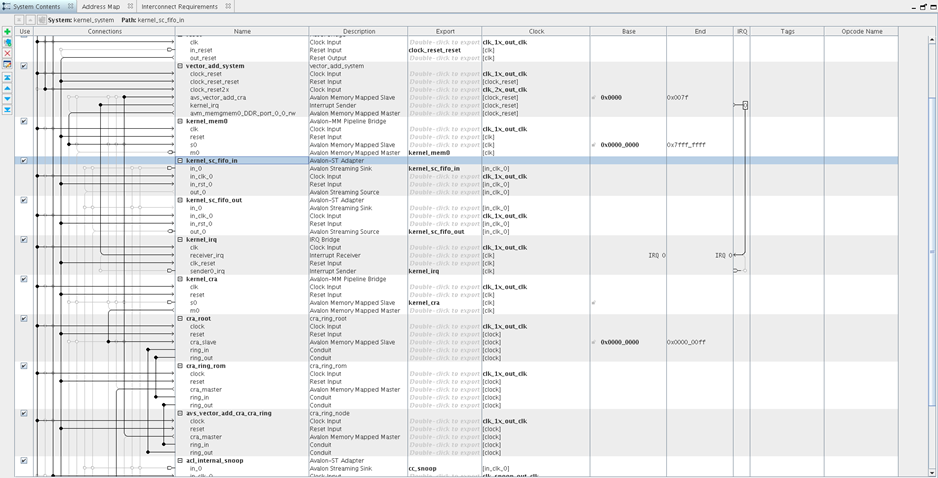Click the move down arrow icon
Image resolution: width=938 pixels, height=478 pixels.
(x=7, y=99)
